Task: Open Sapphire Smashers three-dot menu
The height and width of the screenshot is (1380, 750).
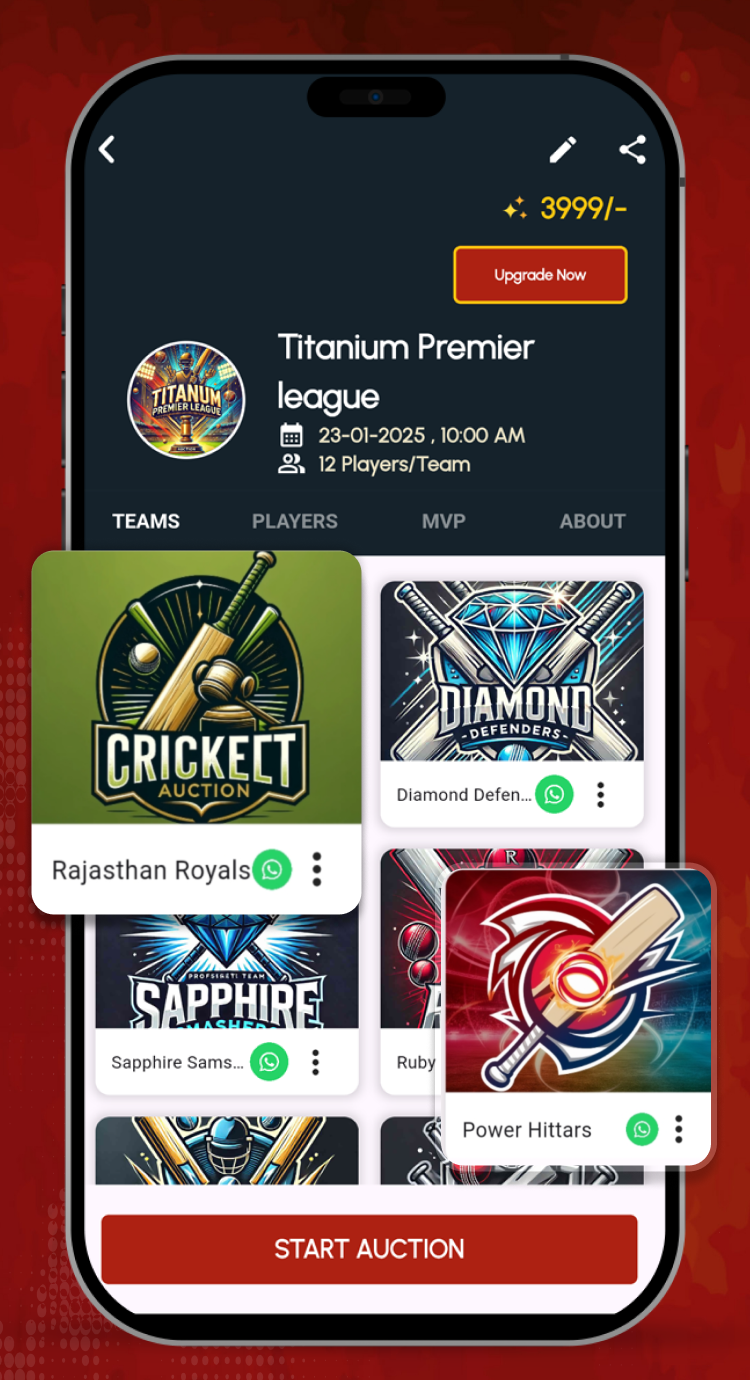Action: 316,1062
